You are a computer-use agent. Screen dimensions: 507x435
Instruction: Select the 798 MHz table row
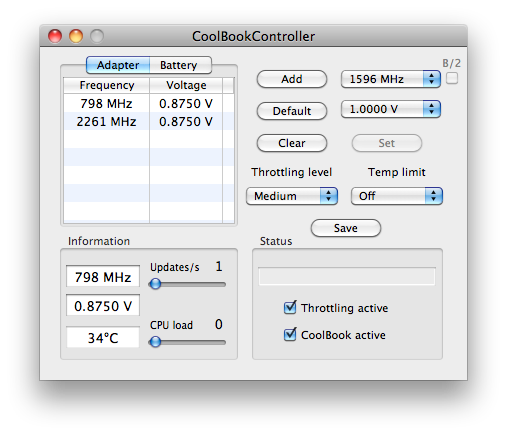[x=149, y=103]
